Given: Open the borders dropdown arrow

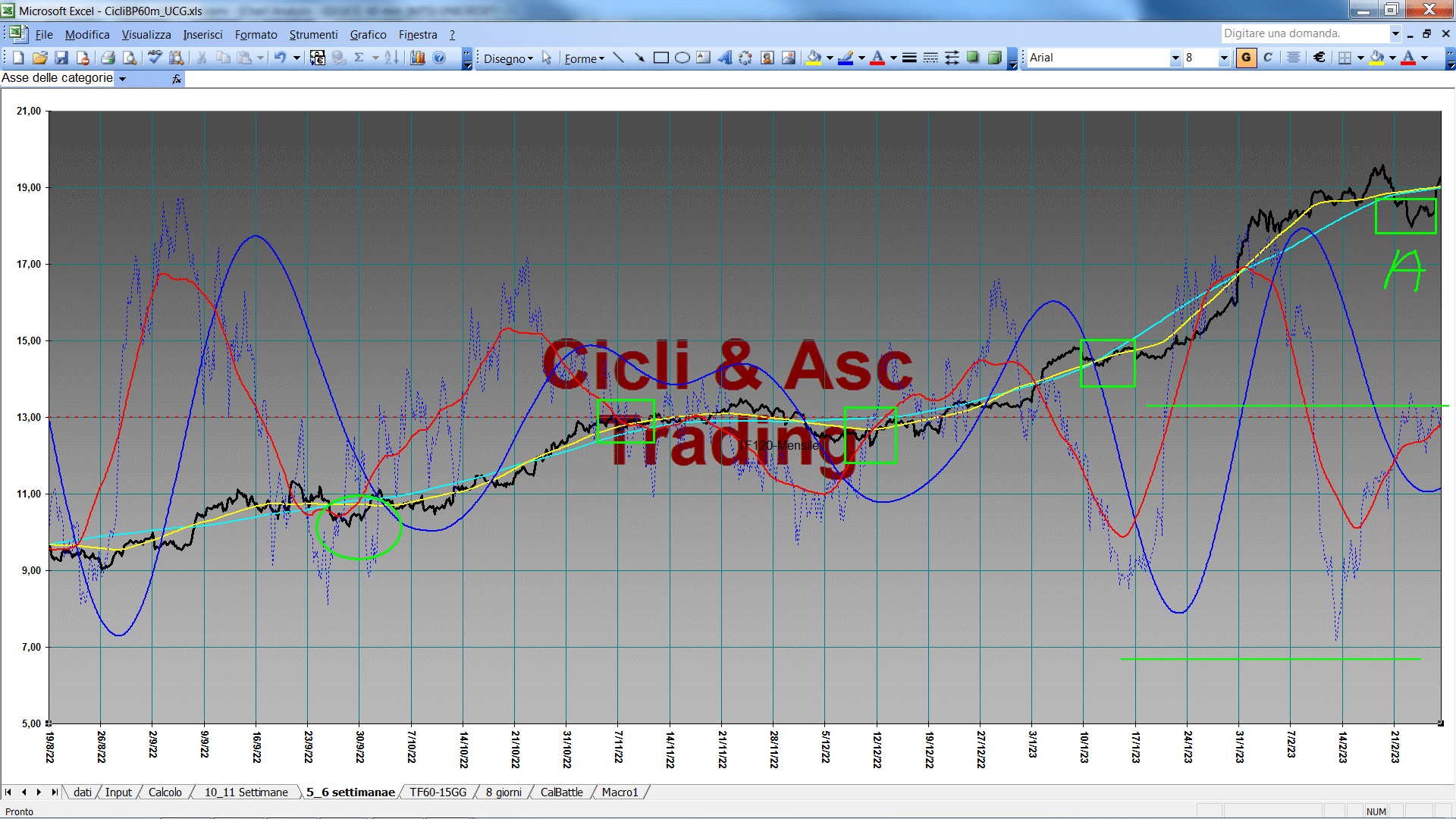Looking at the screenshot, I should pos(1360,58).
